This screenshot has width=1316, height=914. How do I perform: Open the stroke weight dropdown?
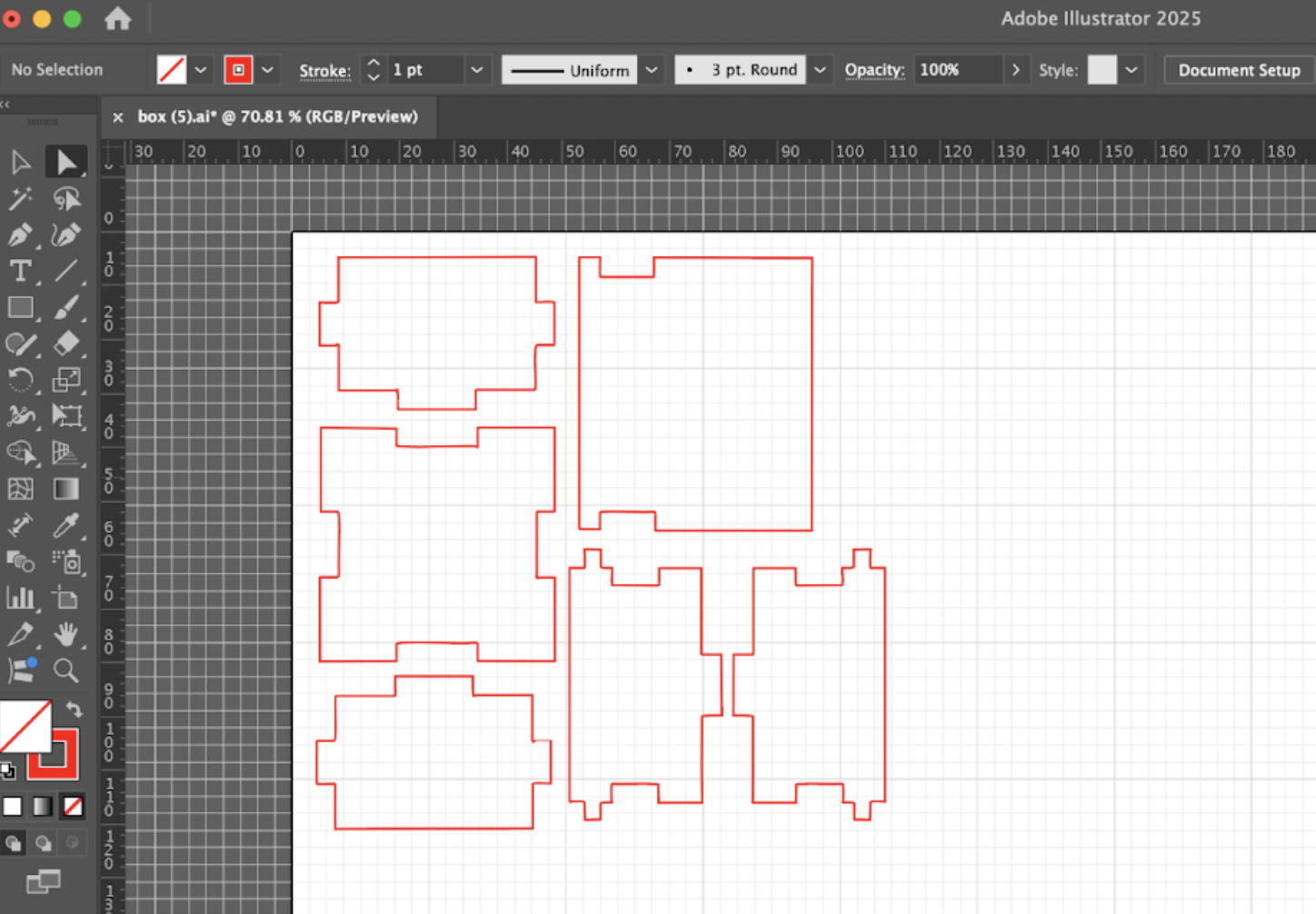tap(476, 70)
